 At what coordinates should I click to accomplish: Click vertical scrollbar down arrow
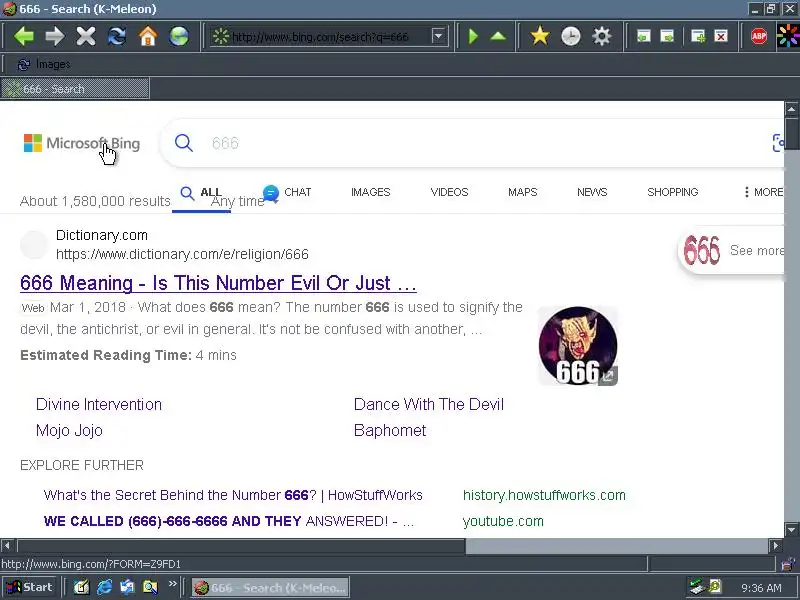pyautogui.click(x=791, y=530)
